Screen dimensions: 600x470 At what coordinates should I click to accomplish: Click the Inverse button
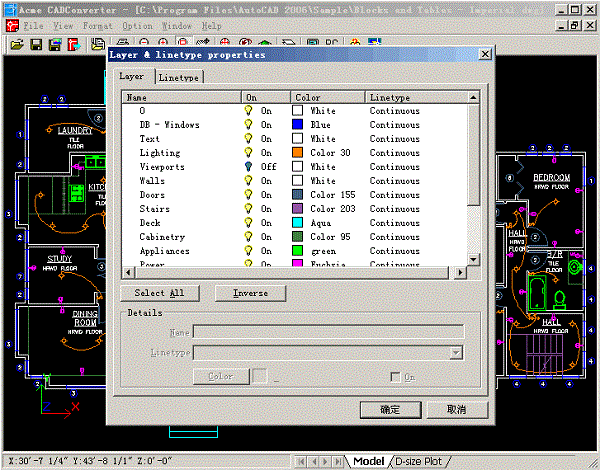250,293
